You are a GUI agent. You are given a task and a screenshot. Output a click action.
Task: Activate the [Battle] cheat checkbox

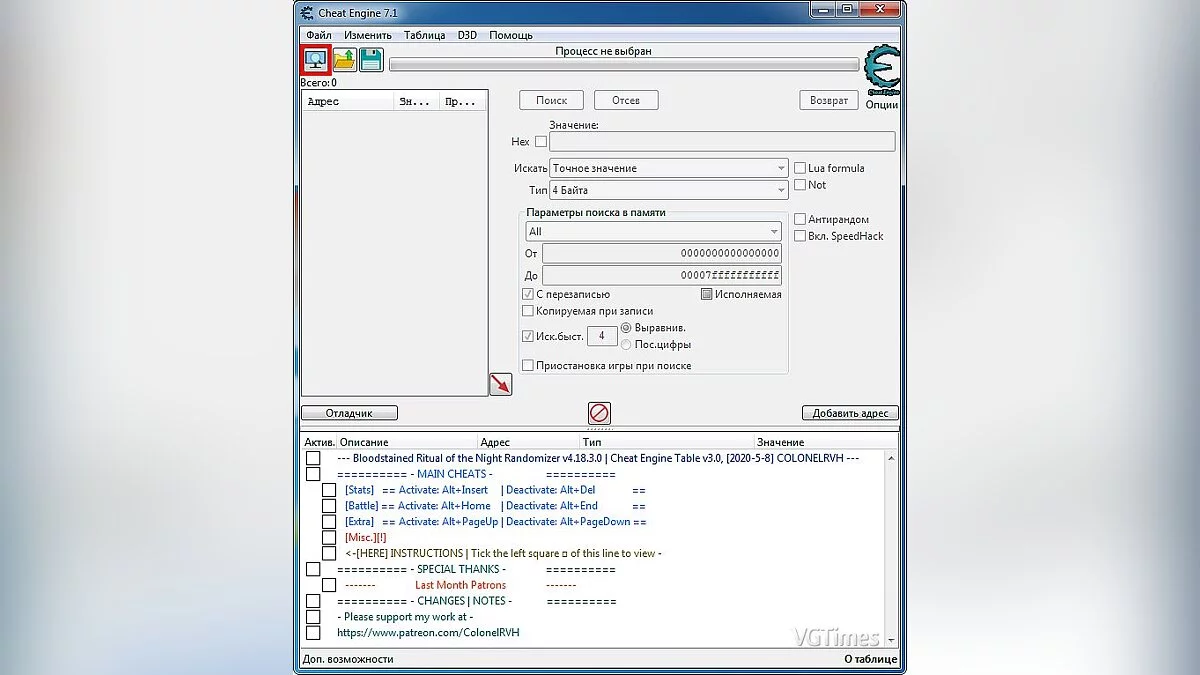[x=329, y=506]
